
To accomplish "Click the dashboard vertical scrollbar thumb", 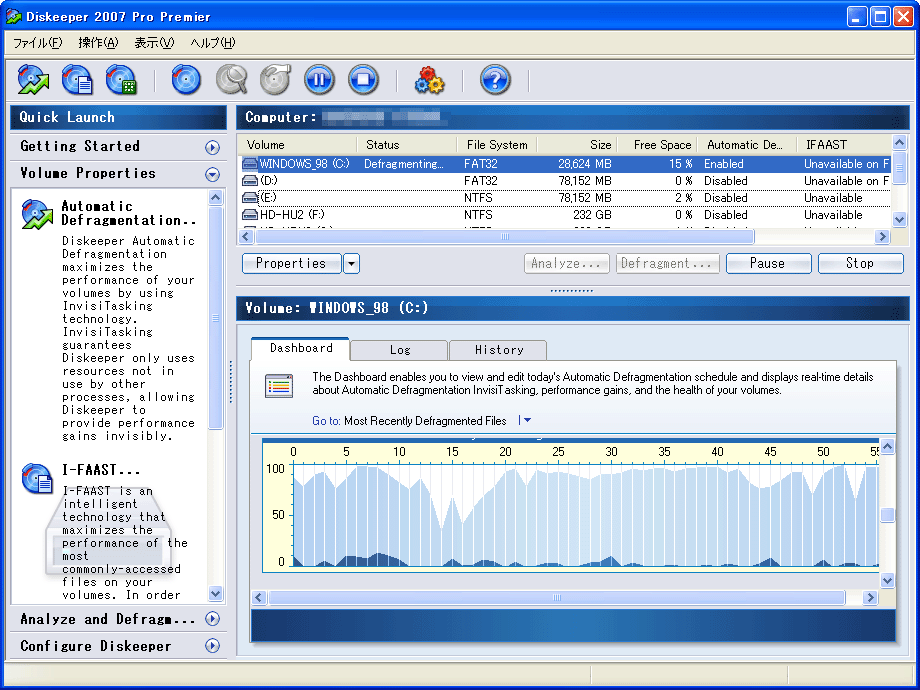I will [887, 515].
